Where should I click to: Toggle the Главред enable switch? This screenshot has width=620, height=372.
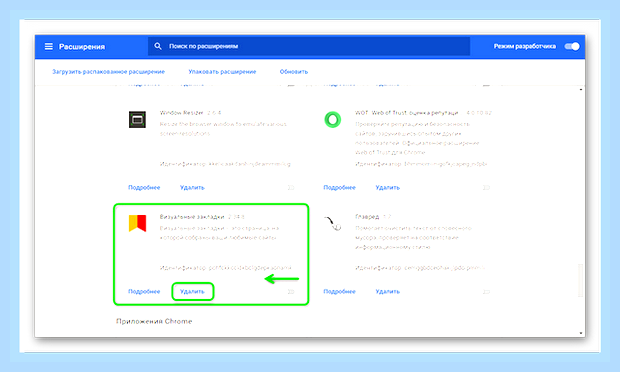[x=486, y=291]
